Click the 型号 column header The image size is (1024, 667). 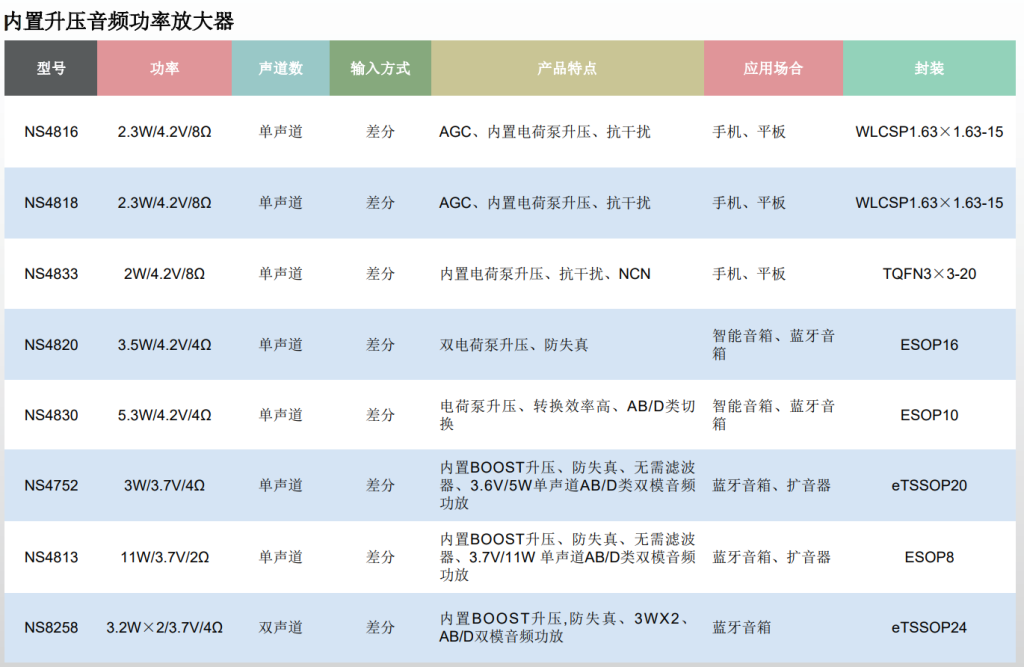point(51,68)
